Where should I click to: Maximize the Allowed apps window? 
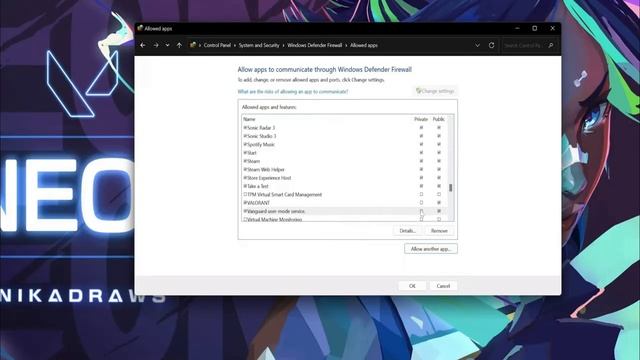point(535,28)
